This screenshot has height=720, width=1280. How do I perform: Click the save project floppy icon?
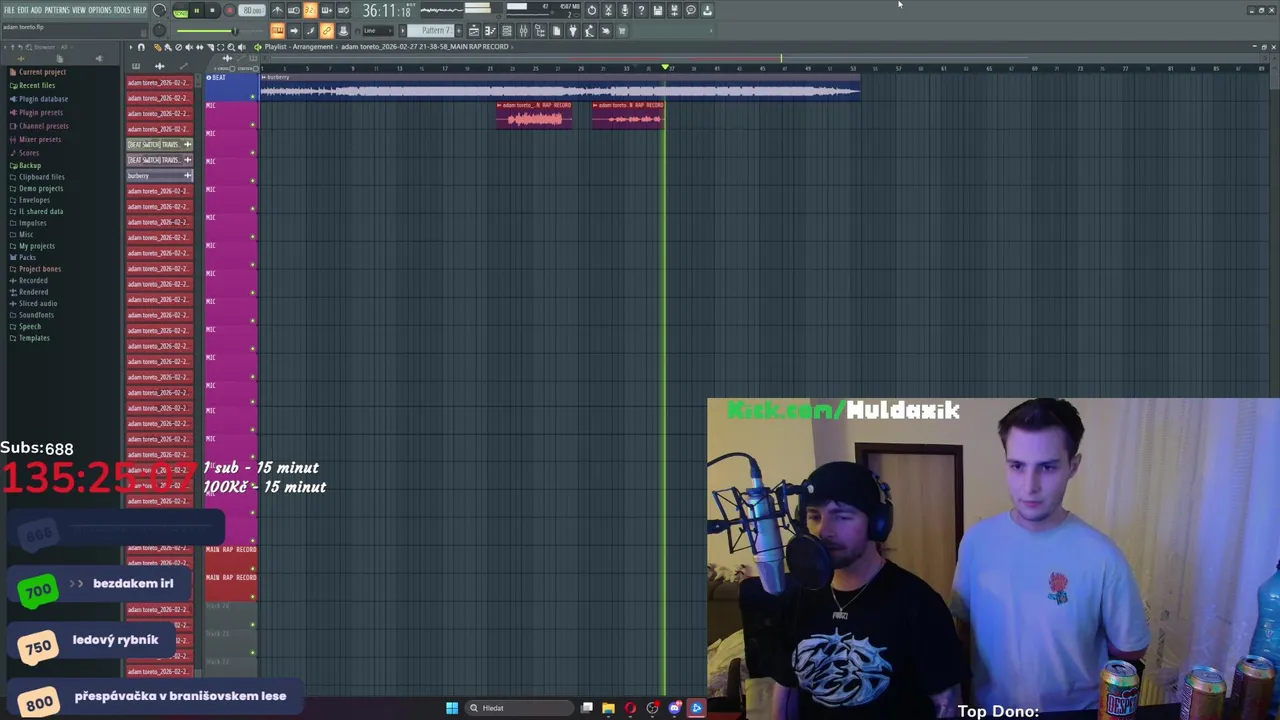tap(658, 11)
